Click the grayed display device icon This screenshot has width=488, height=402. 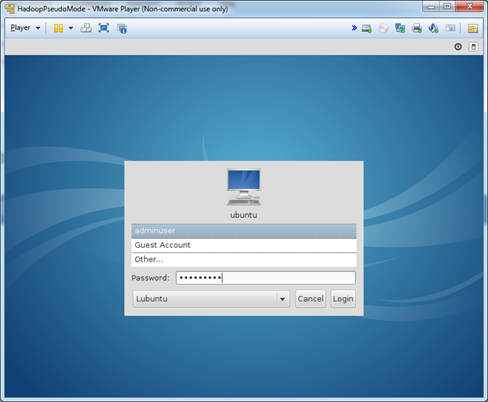click(450, 28)
